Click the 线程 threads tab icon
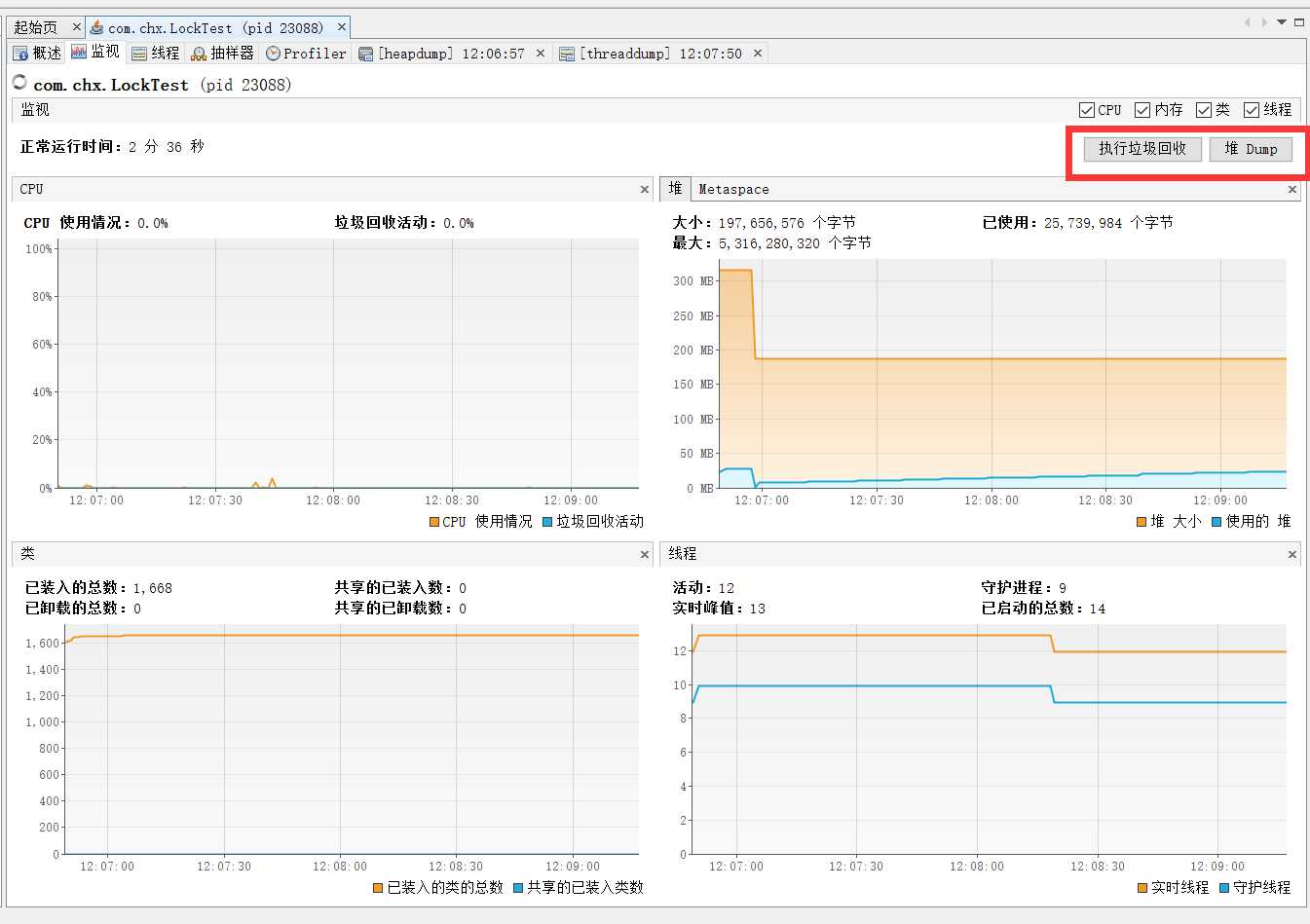This screenshot has width=1310, height=924. coord(139,54)
